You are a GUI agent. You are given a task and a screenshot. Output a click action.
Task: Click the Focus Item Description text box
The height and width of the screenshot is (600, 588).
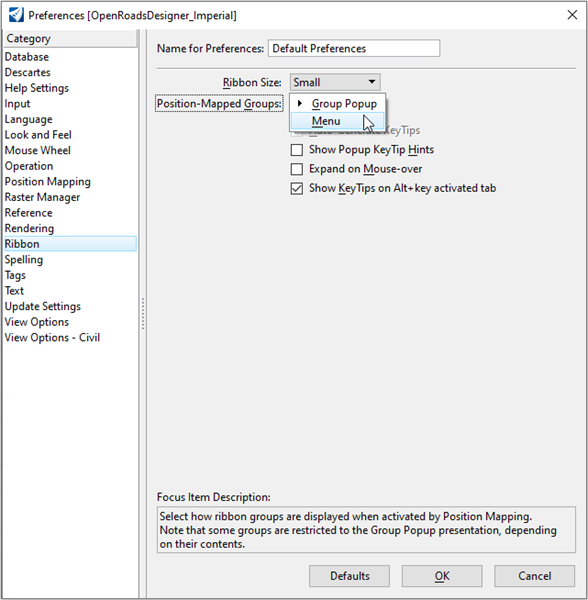pos(366,530)
